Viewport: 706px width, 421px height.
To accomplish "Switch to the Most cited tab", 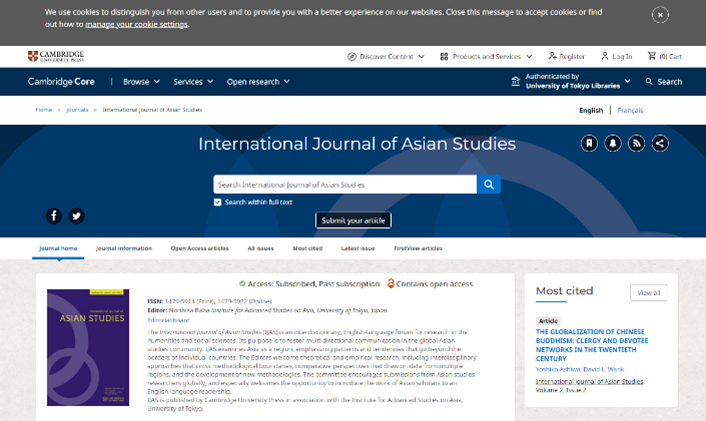I will [307, 248].
